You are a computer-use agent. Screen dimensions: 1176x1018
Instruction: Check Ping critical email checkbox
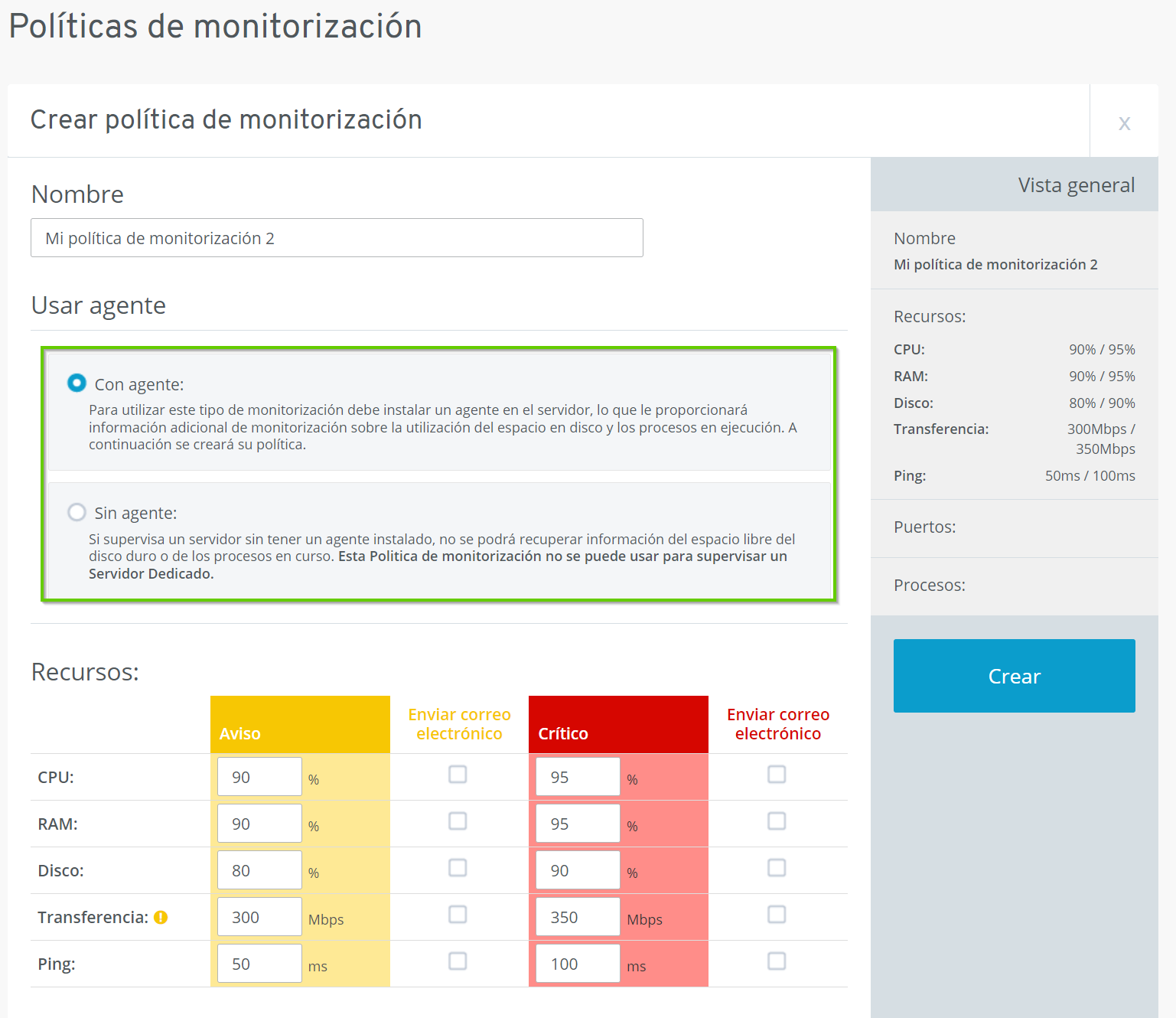coord(777,961)
